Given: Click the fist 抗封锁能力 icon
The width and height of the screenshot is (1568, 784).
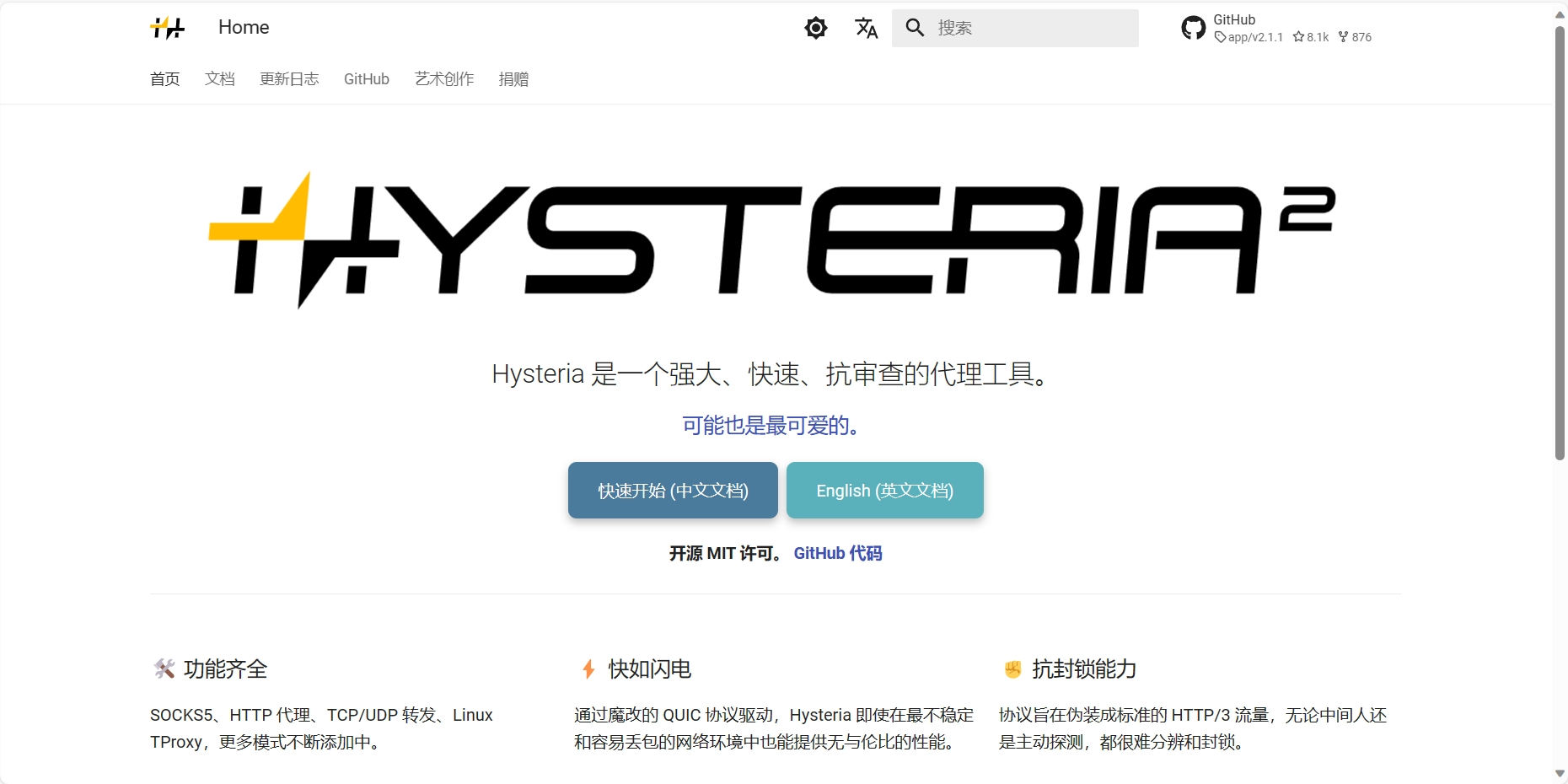Looking at the screenshot, I should tap(1013, 669).
